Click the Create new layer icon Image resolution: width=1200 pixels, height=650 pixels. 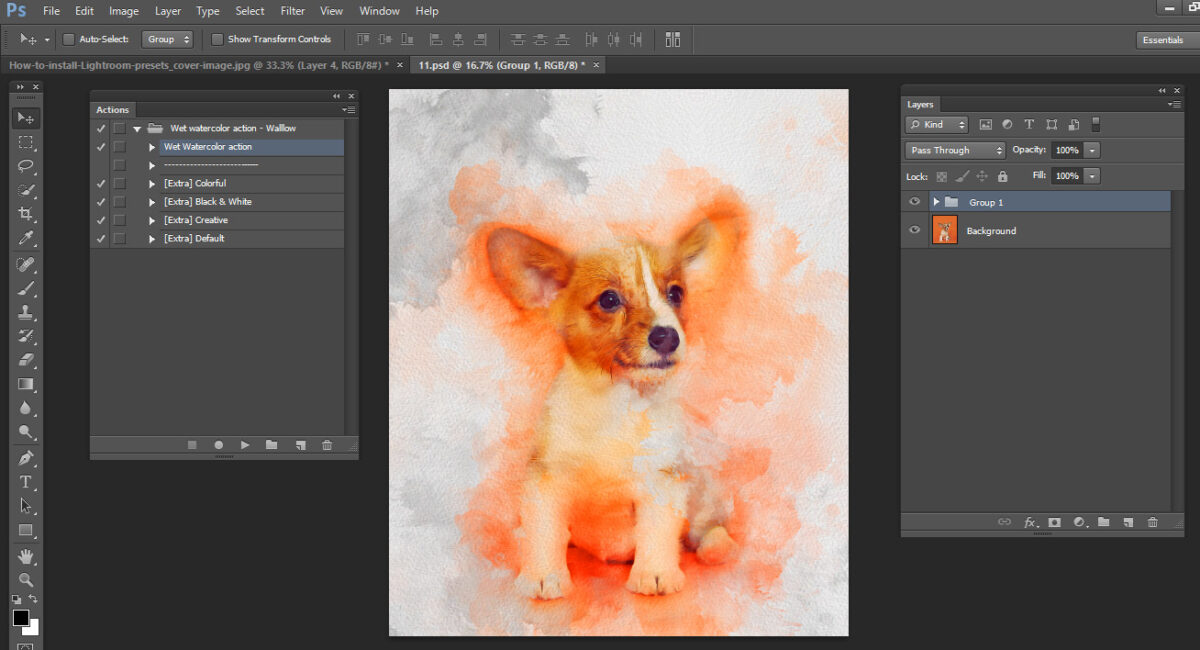[1129, 522]
